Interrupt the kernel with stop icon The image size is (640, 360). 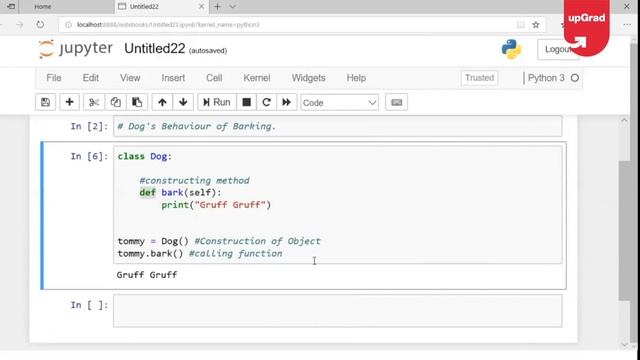(x=247, y=102)
